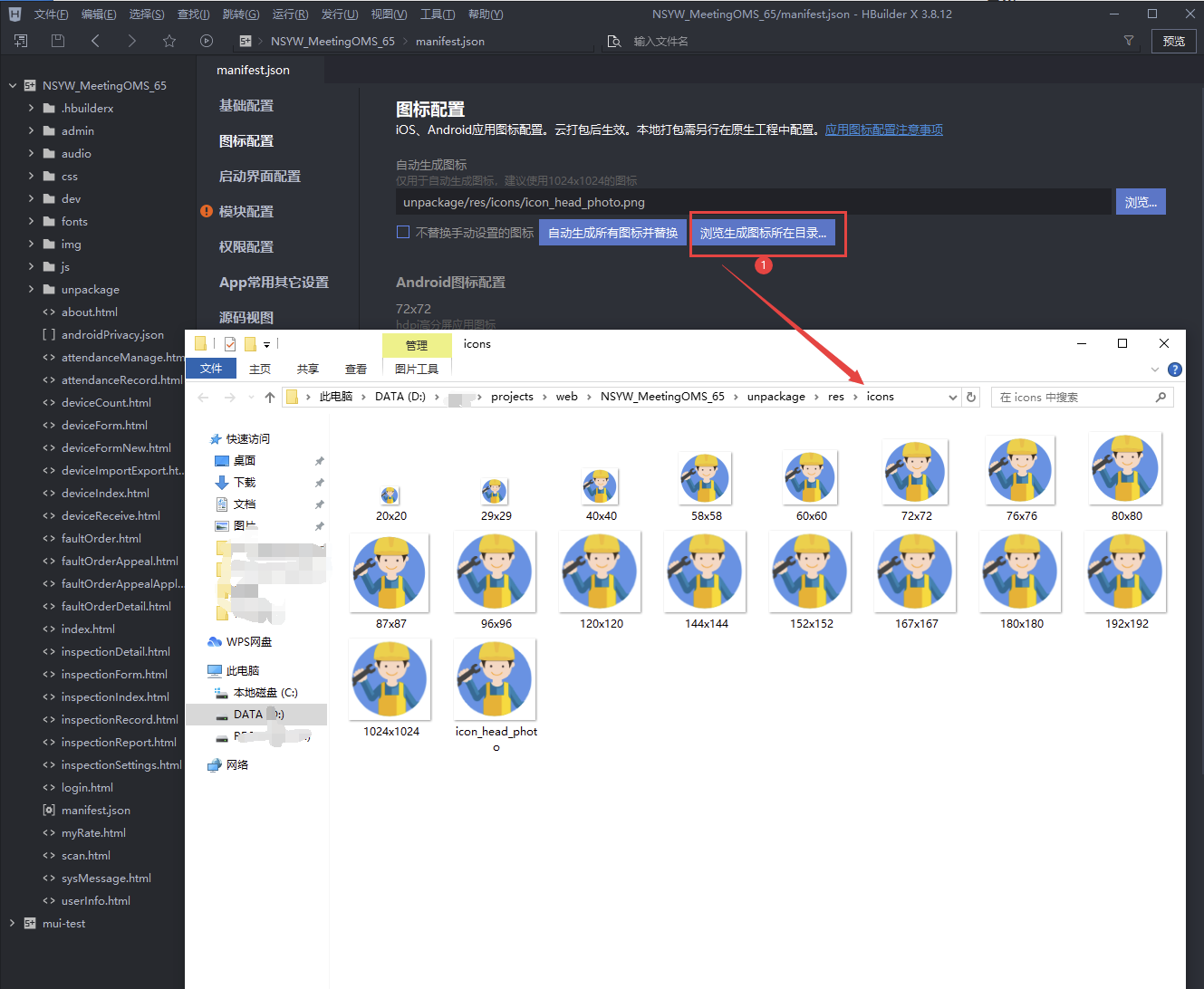The height and width of the screenshot is (989, 1204).
Task: Select the 启动界面配置 section
Action: (260, 176)
